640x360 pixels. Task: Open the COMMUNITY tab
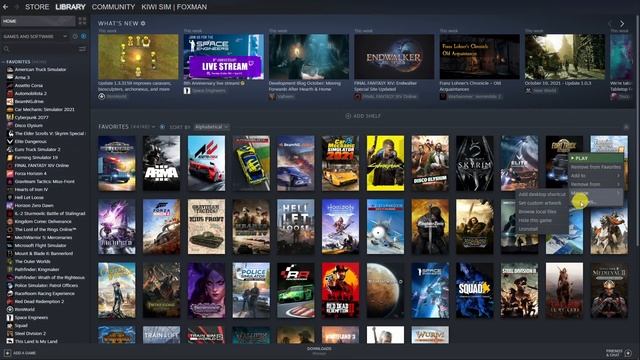pyautogui.click(x=113, y=7)
